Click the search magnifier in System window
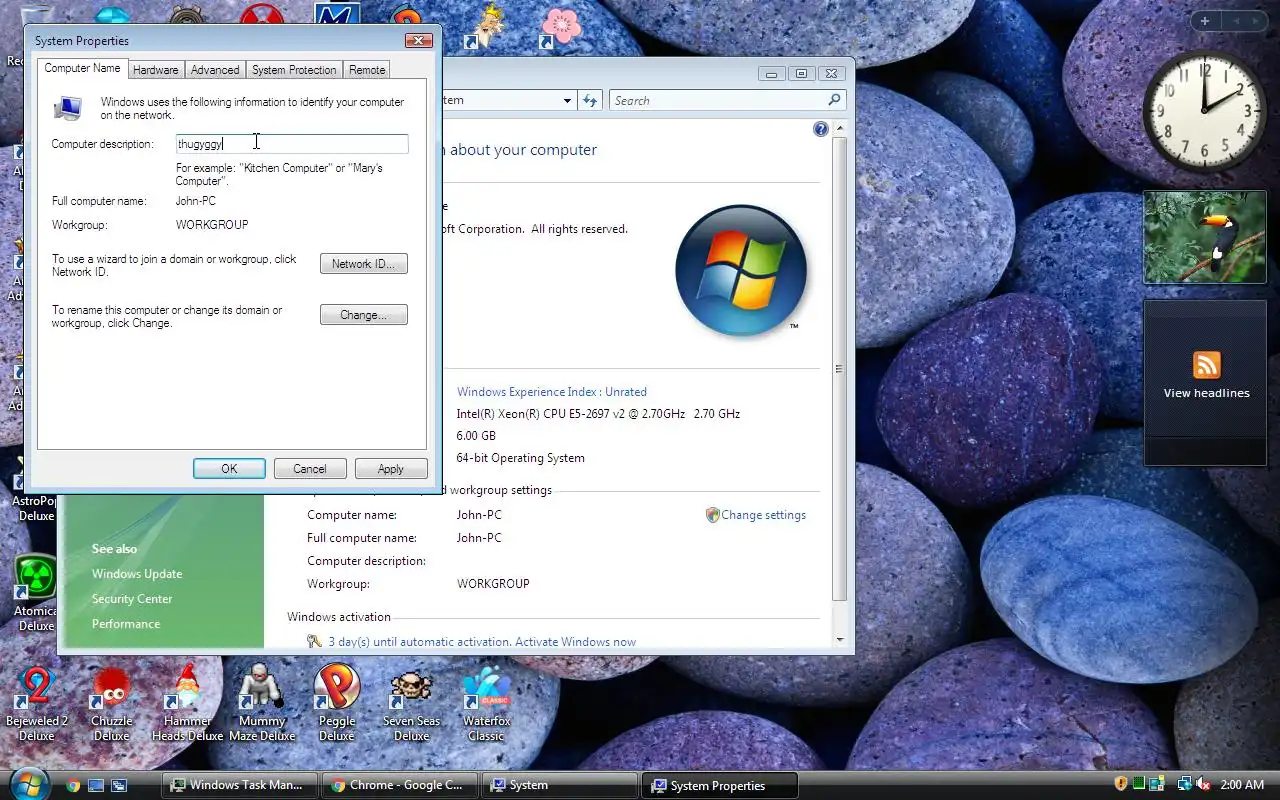Image resolution: width=1280 pixels, height=800 pixels. [834, 100]
